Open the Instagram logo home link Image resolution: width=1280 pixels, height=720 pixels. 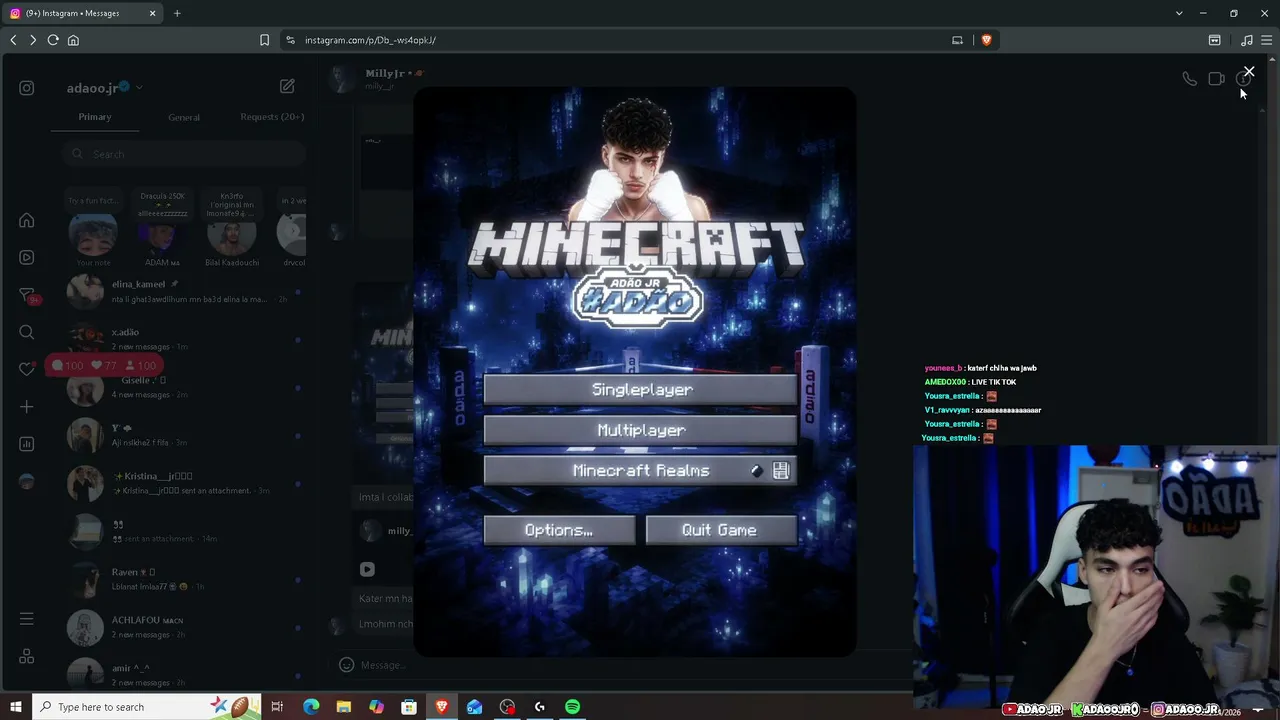(x=27, y=88)
